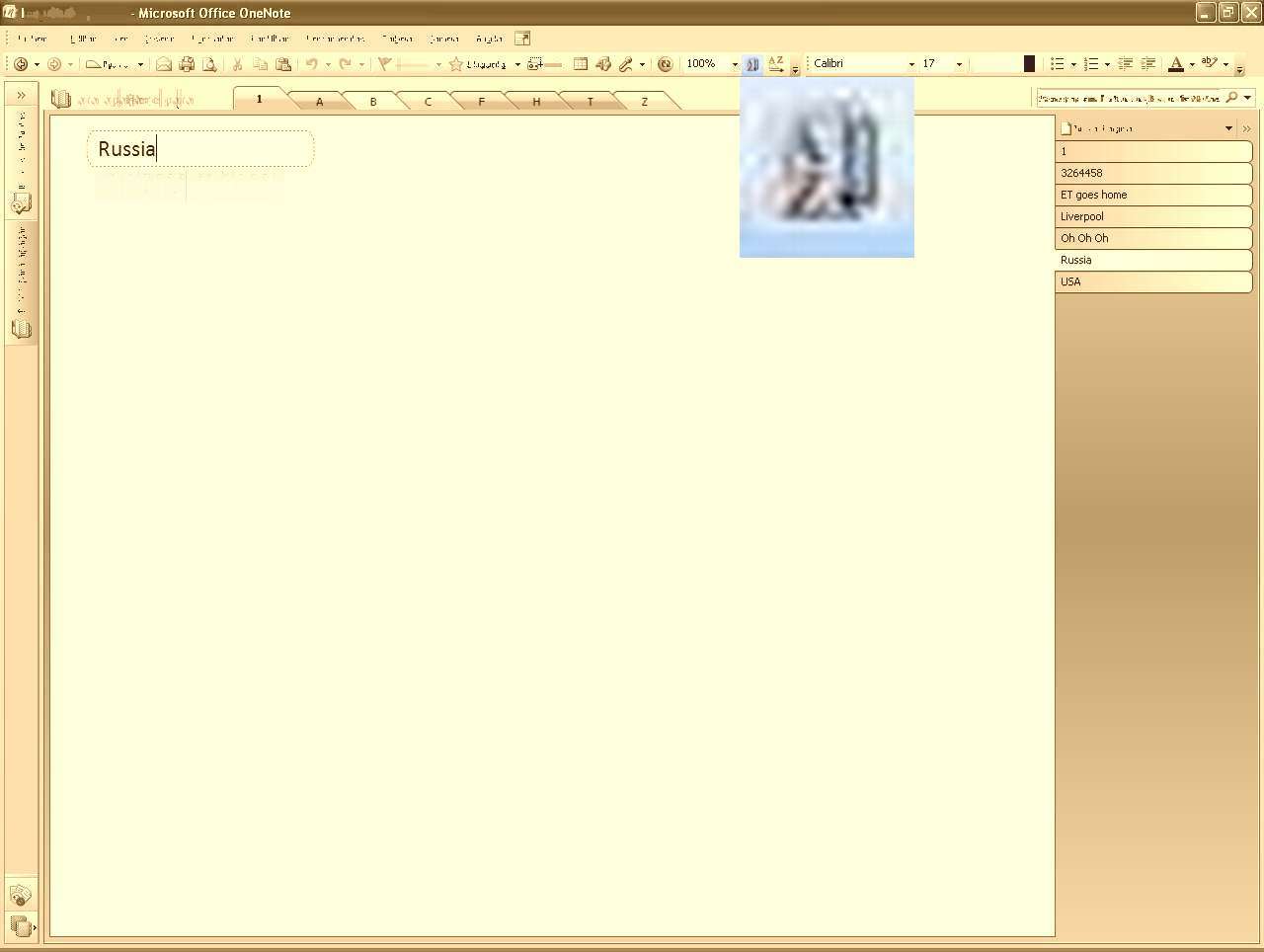Screen dimensions: 1264x952
Task: Click the Copy icon
Action: pyautogui.click(x=261, y=64)
